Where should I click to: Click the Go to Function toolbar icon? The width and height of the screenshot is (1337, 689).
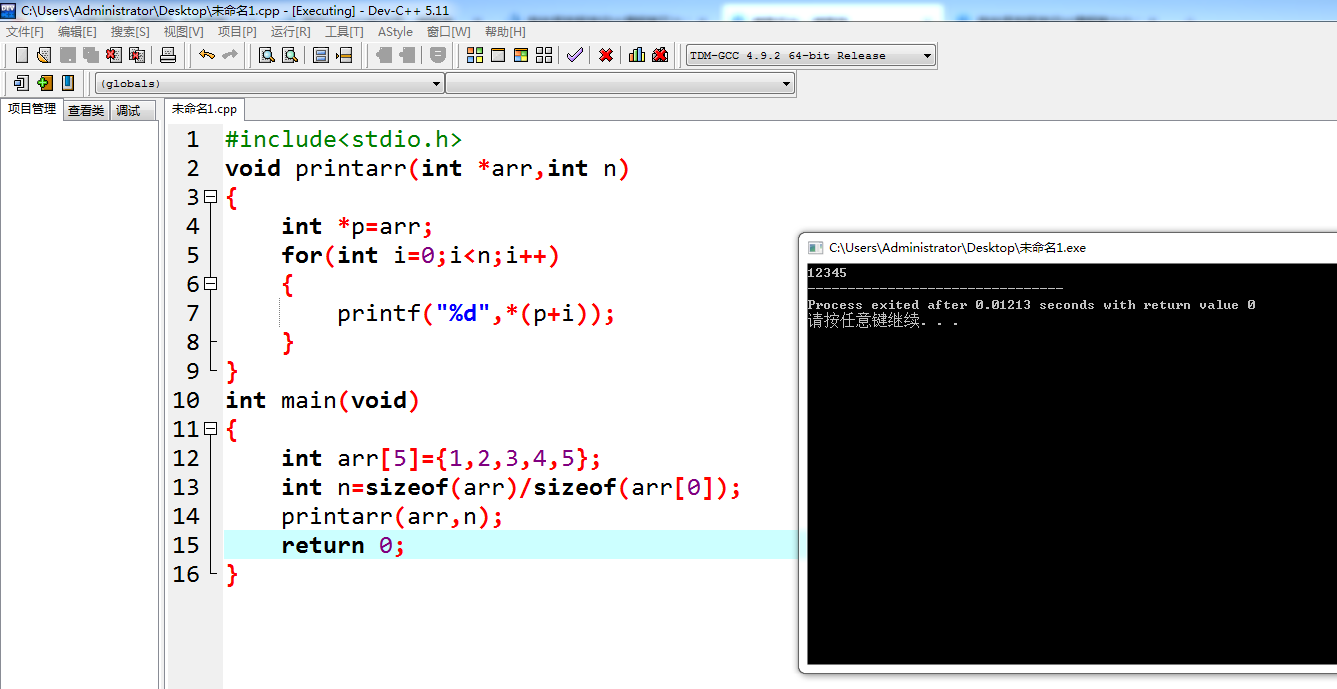321,55
